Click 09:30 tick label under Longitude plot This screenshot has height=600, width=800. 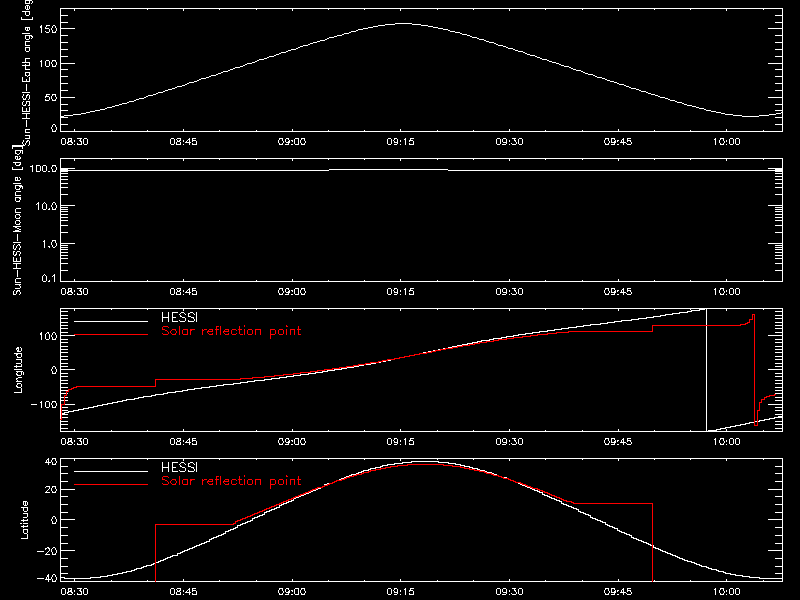coord(509,441)
